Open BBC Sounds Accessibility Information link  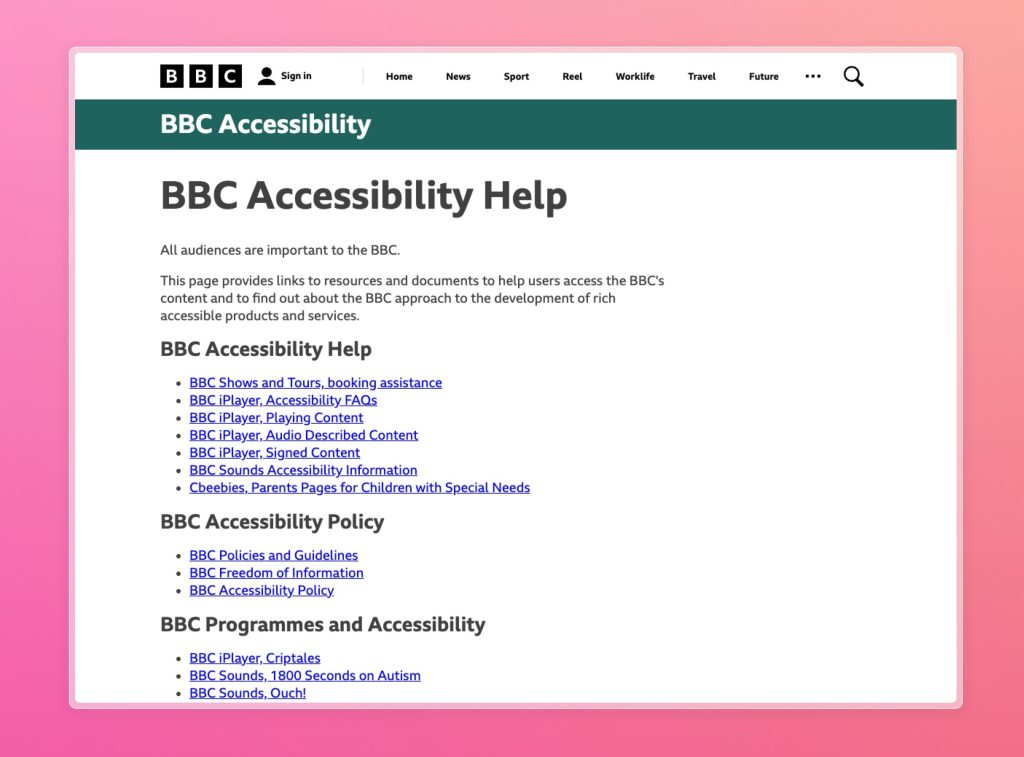point(303,470)
